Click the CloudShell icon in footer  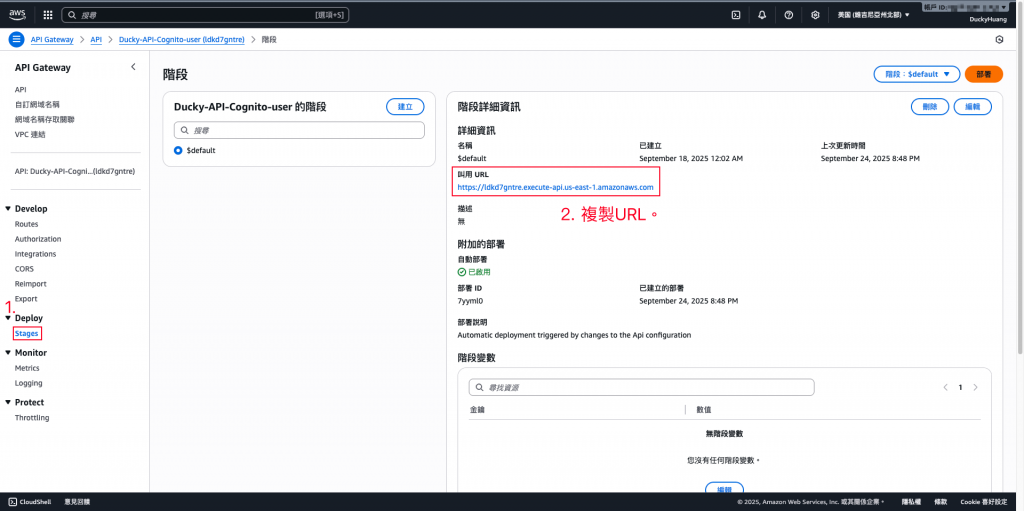click(14, 502)
